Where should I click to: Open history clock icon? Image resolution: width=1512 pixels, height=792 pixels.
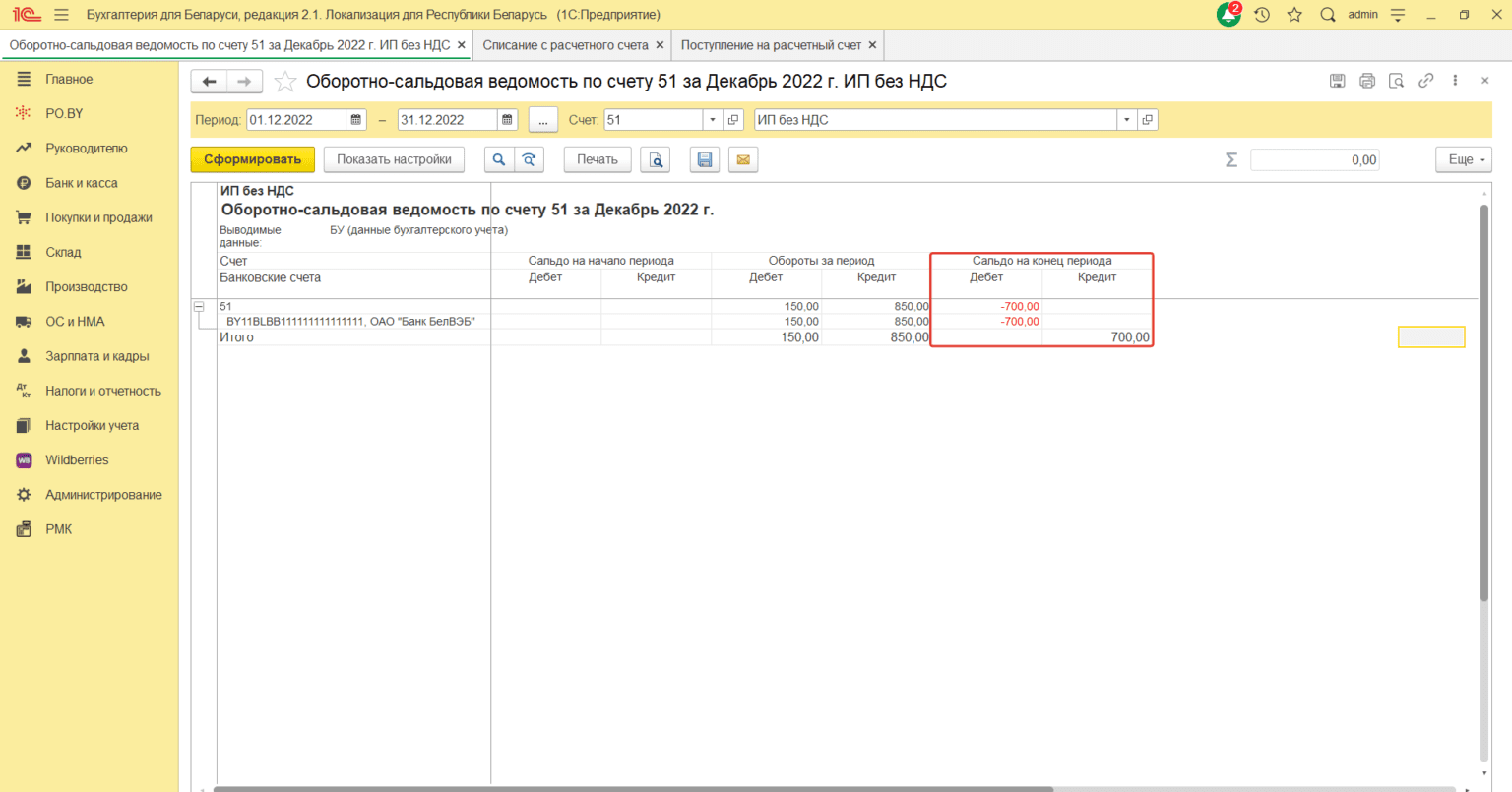(1262, 15)
